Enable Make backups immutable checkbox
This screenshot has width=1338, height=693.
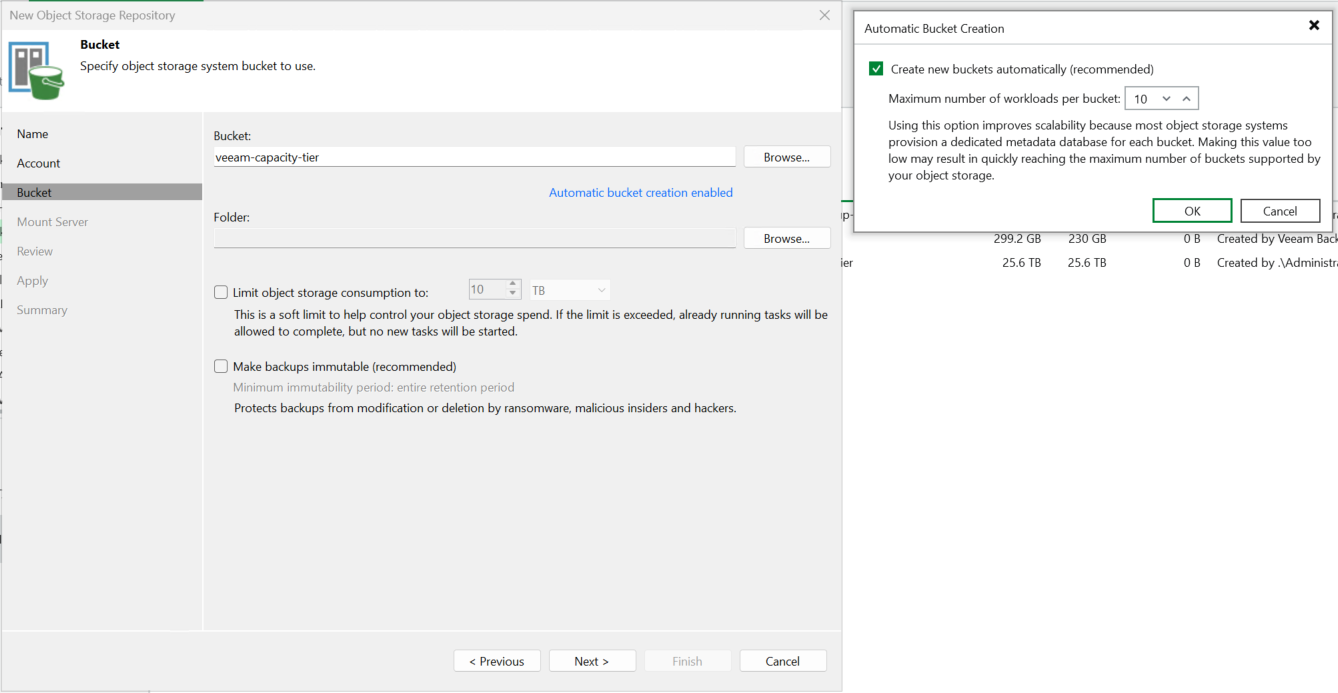point(221,366)
